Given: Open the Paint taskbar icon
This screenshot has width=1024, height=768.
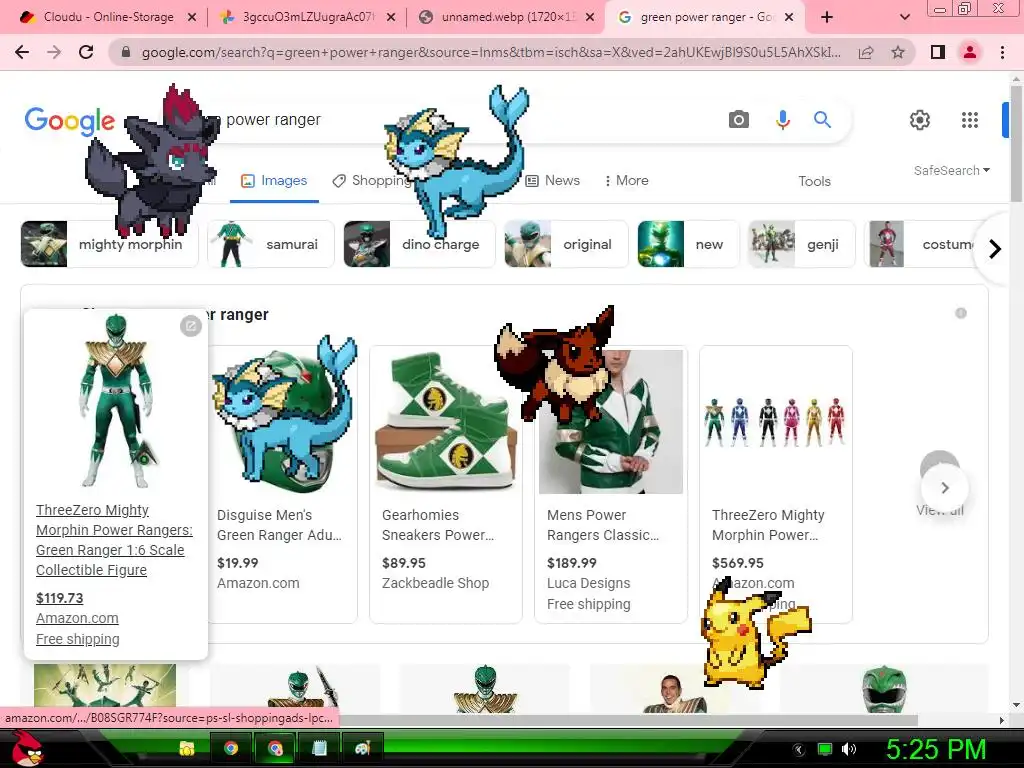Looking at the screenshot, I should click(x=362, y=748).
